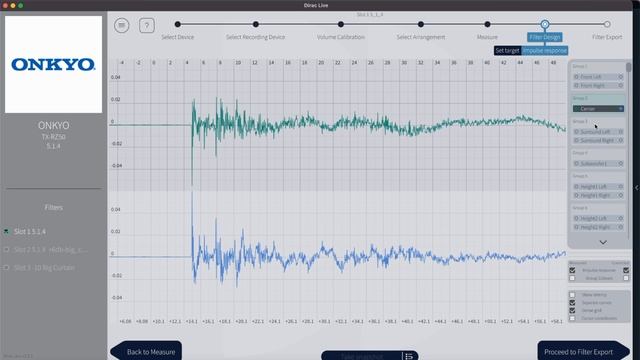Image resolution: width=640 pixels, height=360 pixels.
Task: Click the Take snapshot button
Action: pyautogui.click(x=362, y=356)
